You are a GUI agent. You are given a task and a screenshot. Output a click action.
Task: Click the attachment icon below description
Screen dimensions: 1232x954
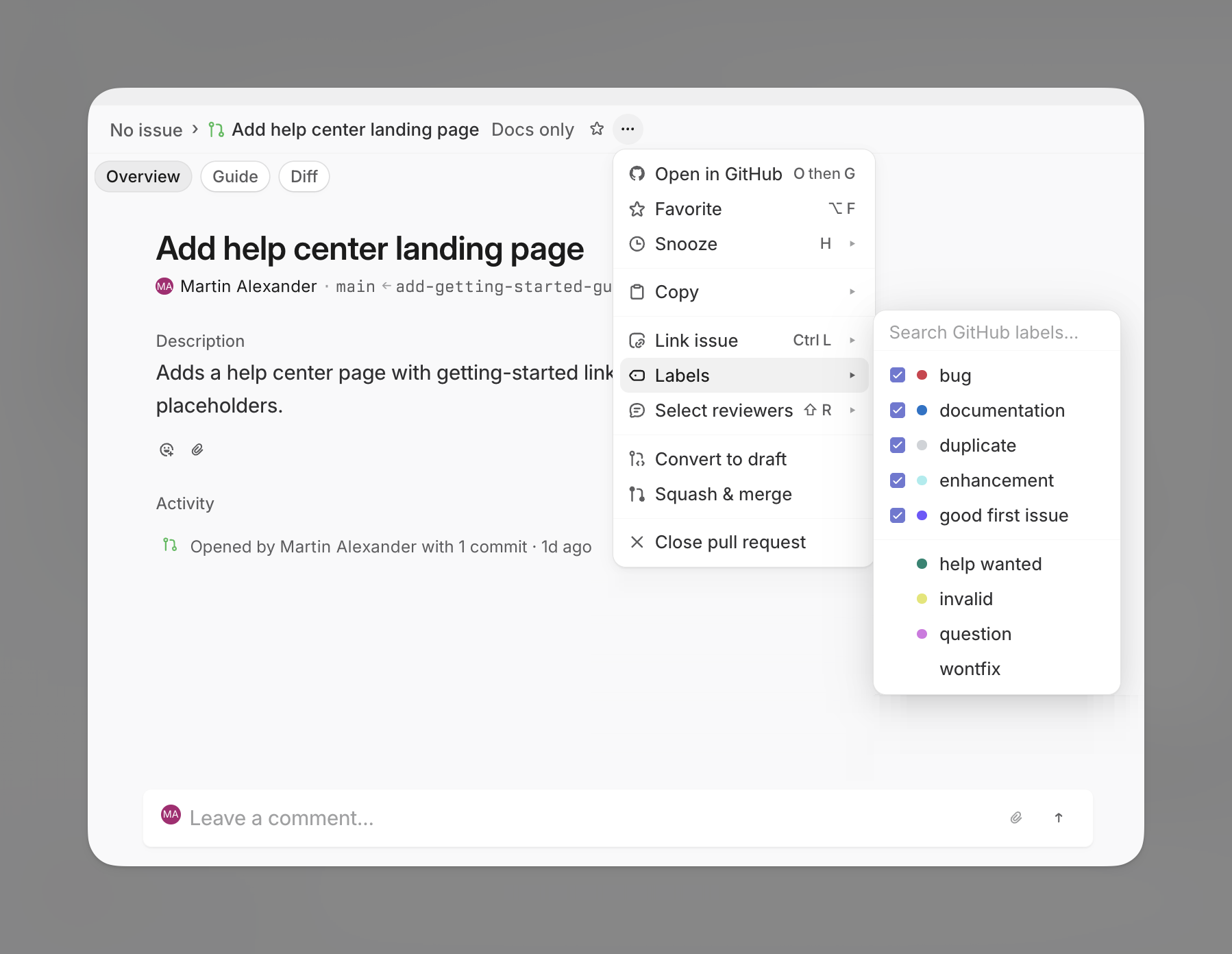pyautogui.click(x=197, y=450)
